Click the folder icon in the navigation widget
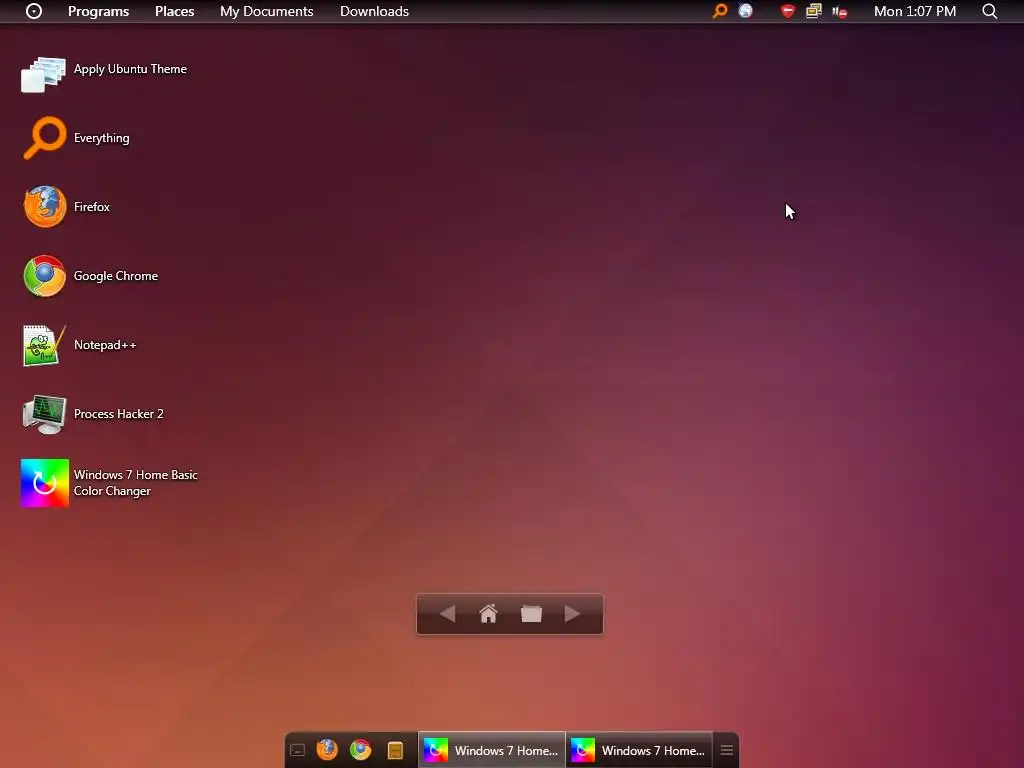 tap(531, 614)
